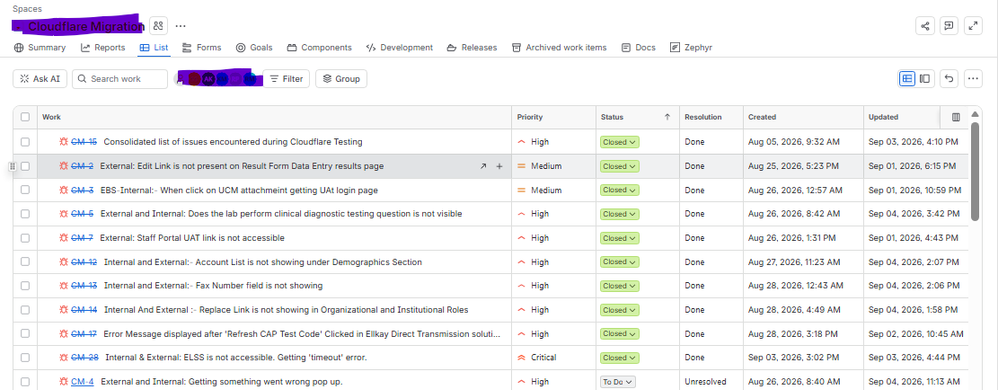
Task: Check the checkbox for CM-4 row
Action: (x=25, y=382)
